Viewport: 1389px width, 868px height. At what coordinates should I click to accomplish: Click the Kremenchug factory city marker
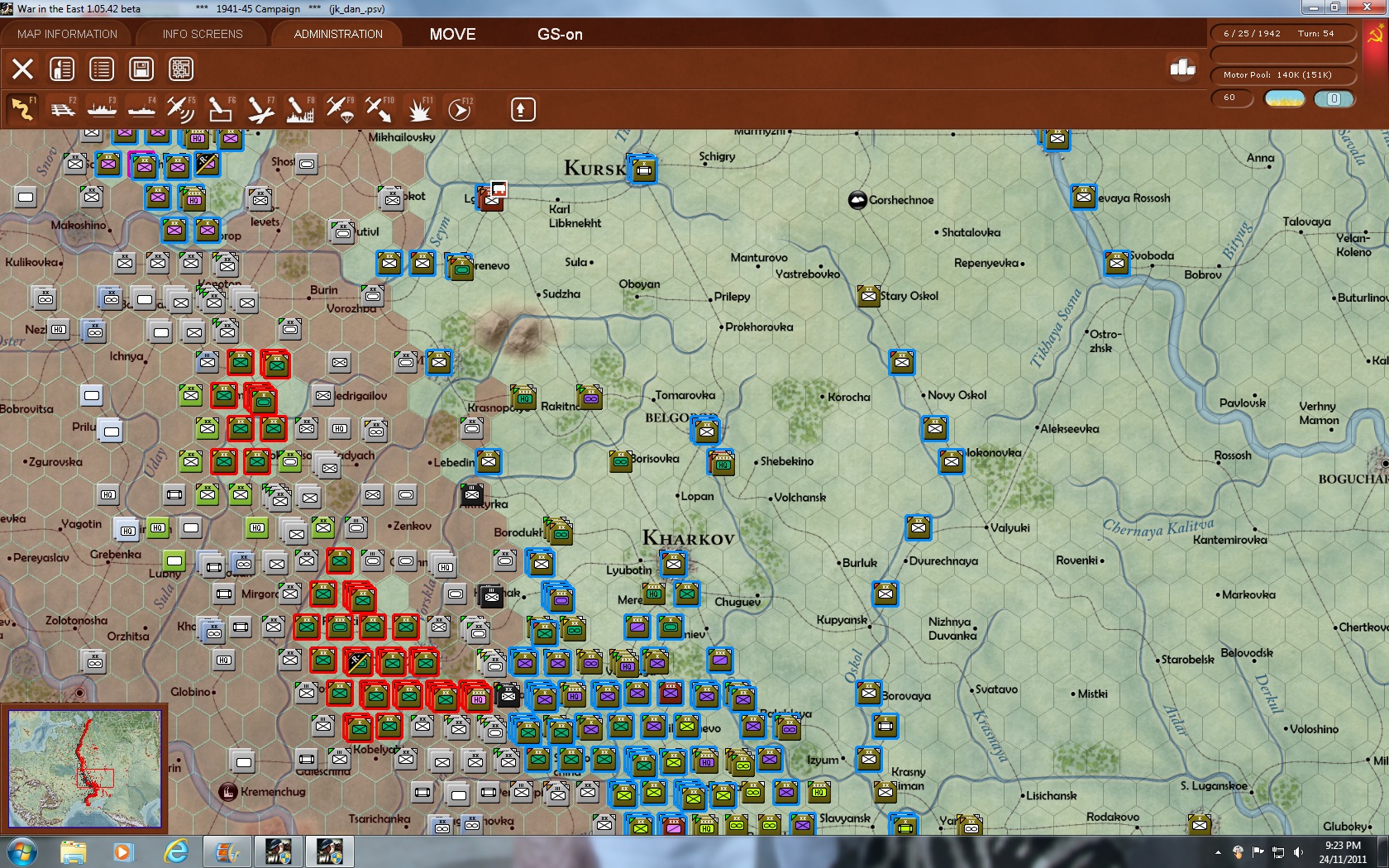(x=228, y=791)
